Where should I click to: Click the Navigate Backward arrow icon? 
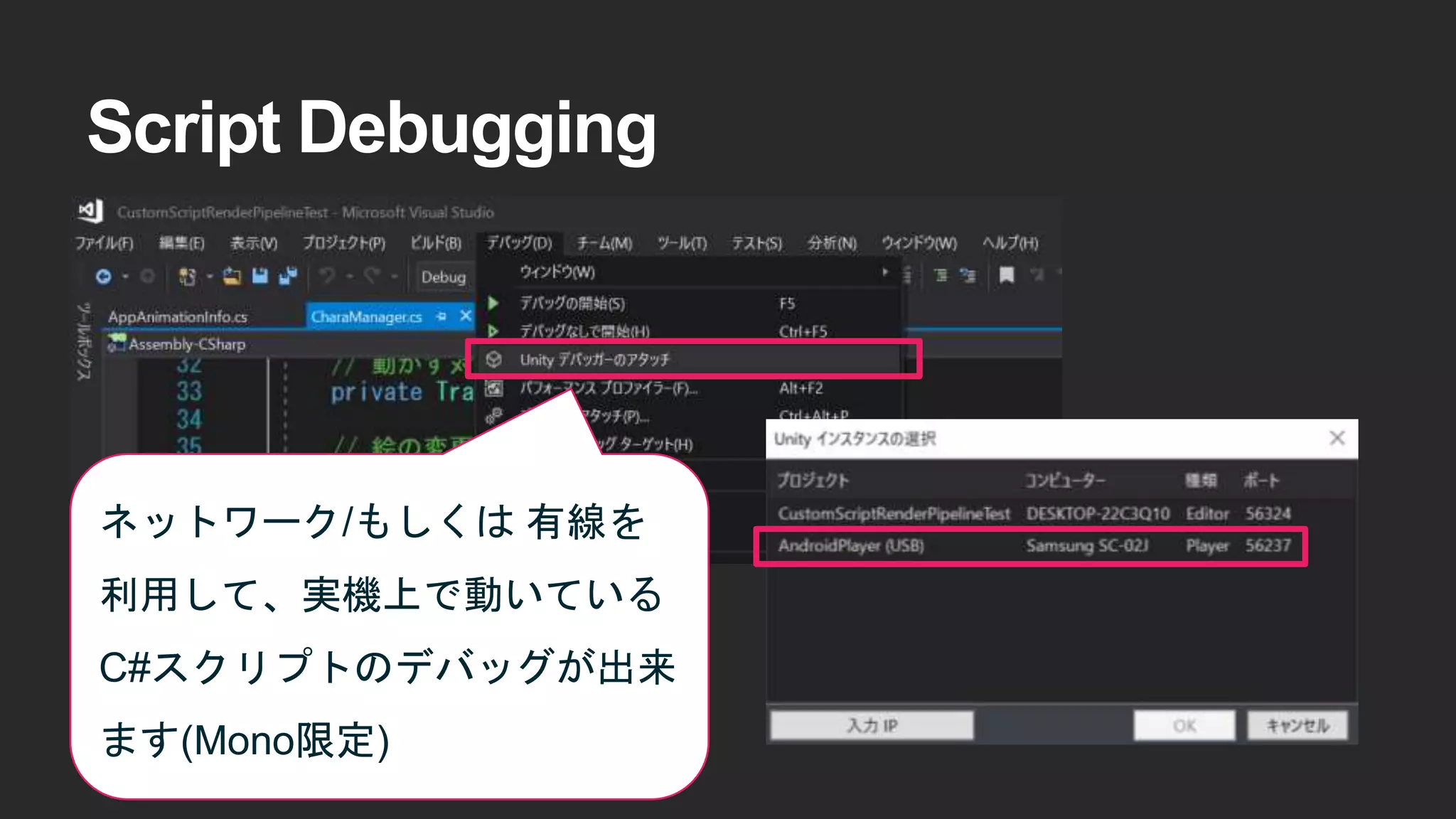104,277
